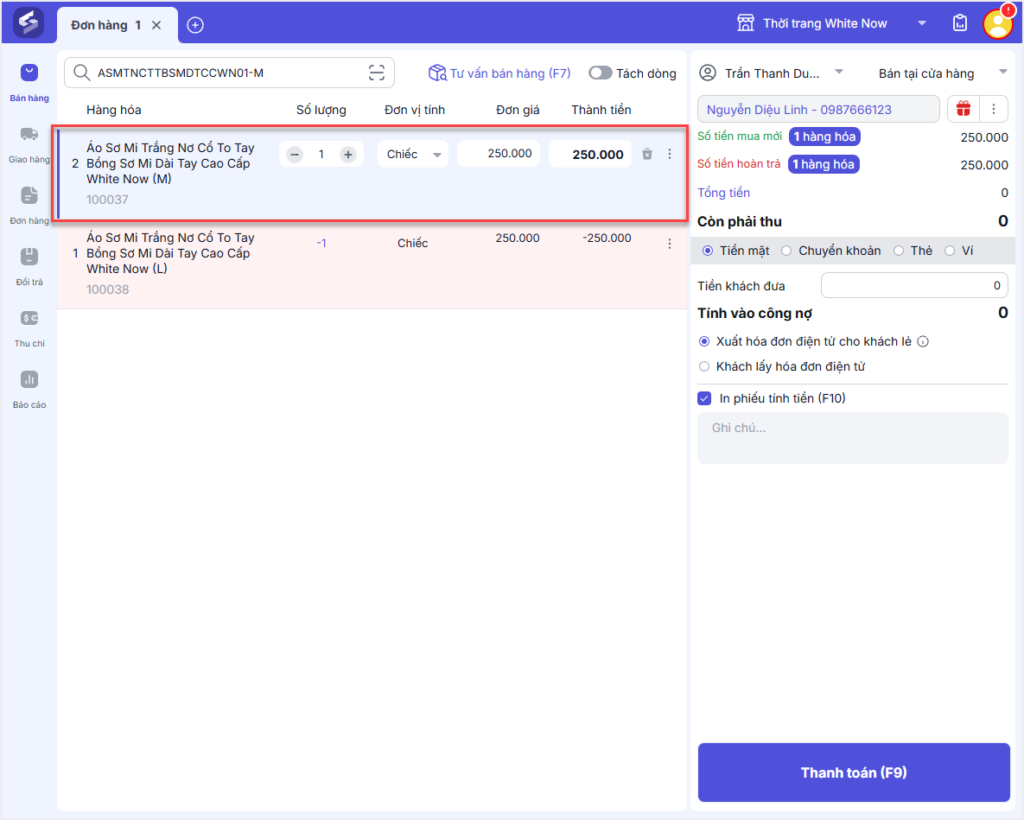The width and height of the screenshot is (1024, 820).
Task: Open the Đơn hàng sidebar section
Action: click(x=29, y=206)
